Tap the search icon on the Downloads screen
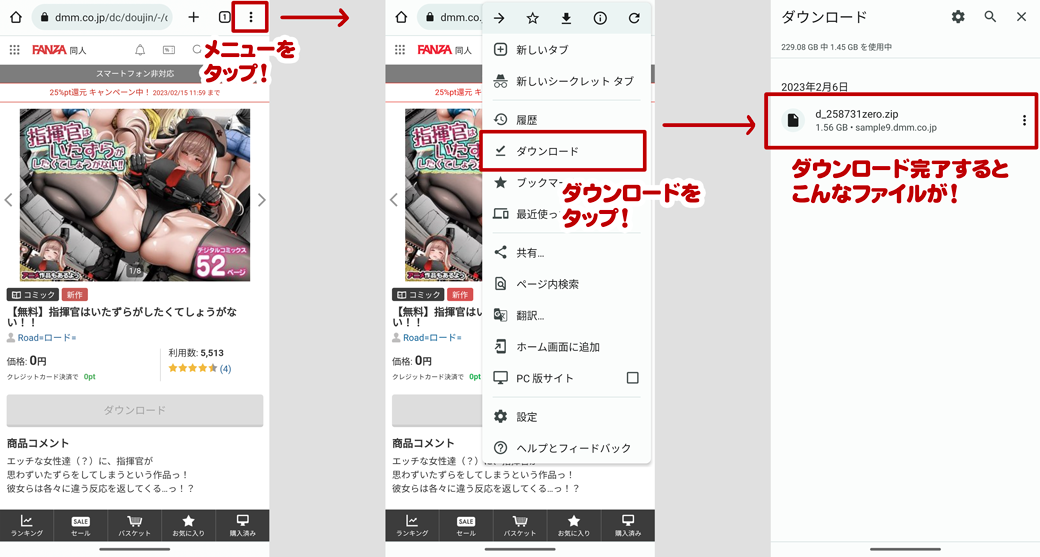 pyautogui.click(x=990, y=17)
